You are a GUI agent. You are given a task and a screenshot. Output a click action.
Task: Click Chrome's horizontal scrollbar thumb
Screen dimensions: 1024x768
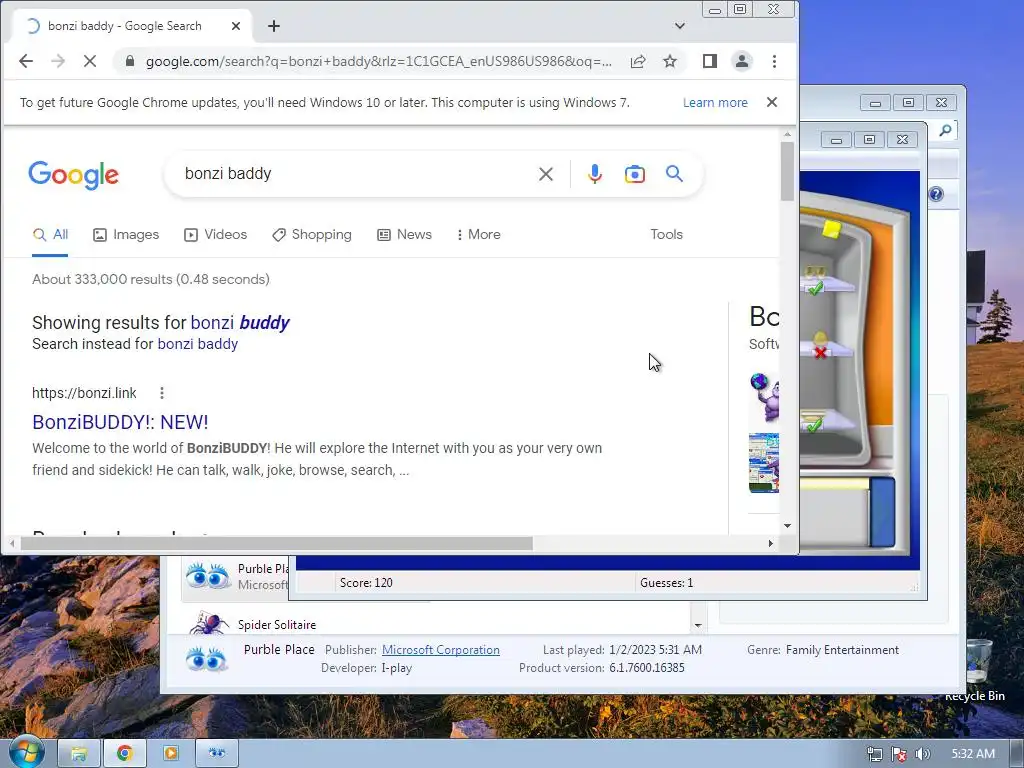click(x=277, y=543)
